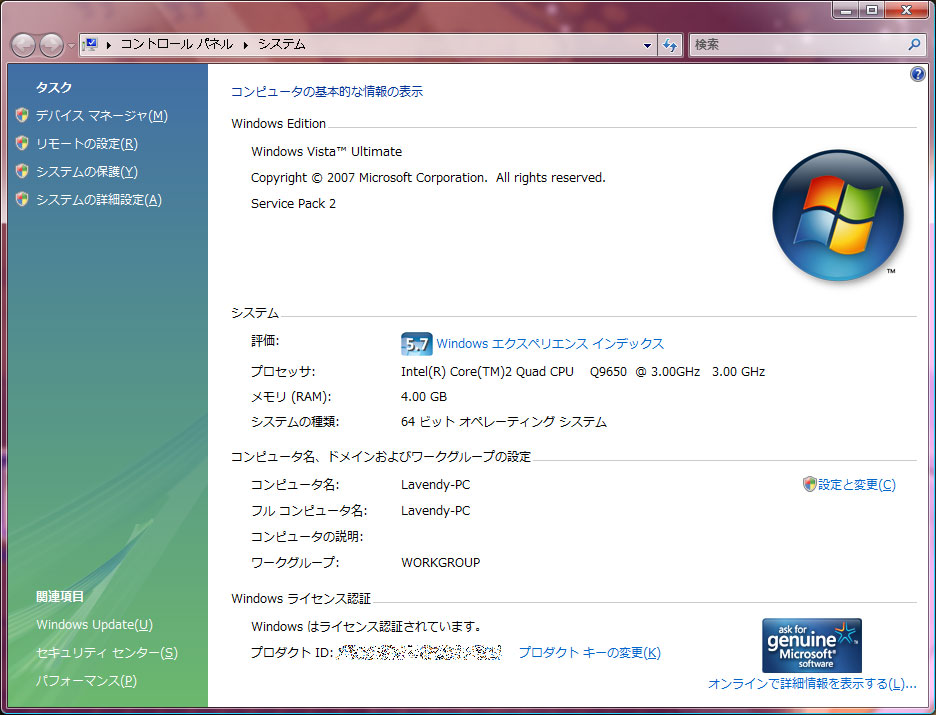Open Help with the question mark icon

click(x=917, y=74)
